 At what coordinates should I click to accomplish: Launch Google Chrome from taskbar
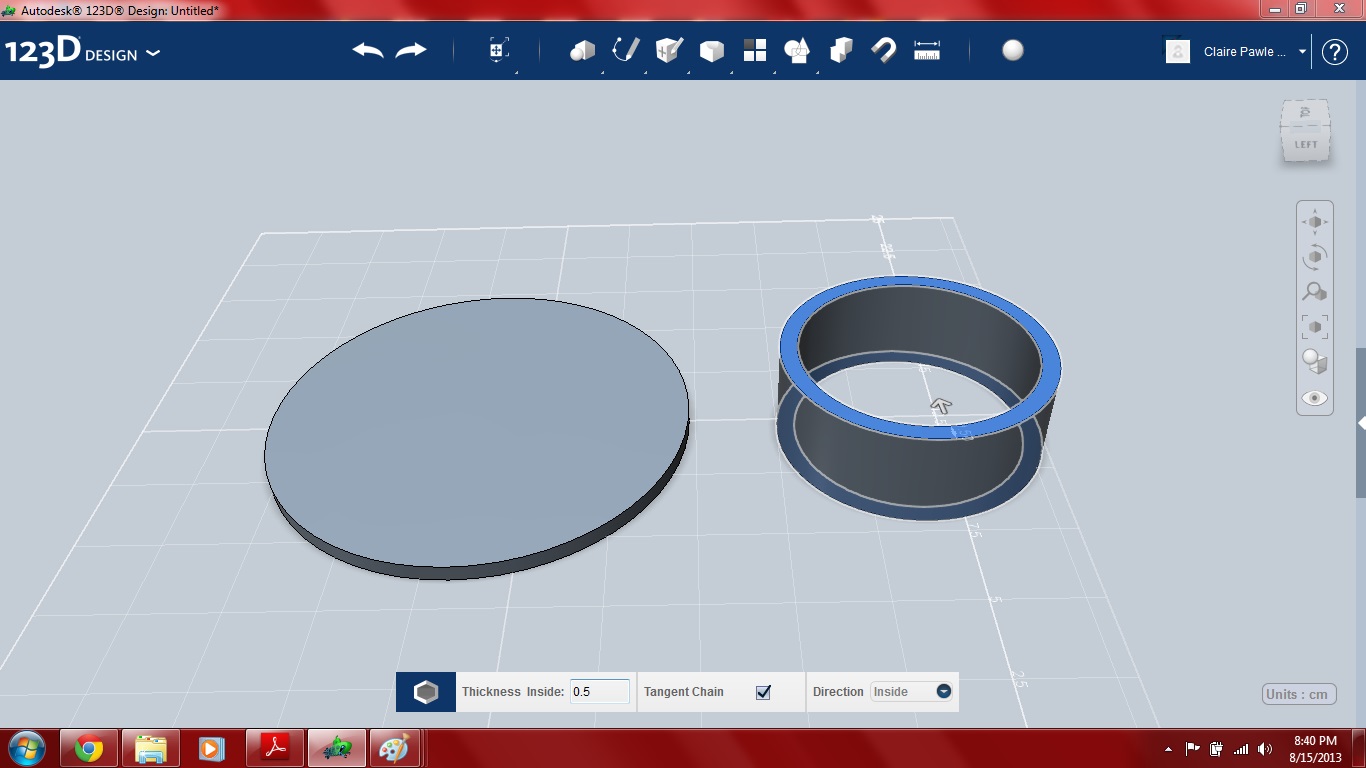pos(89,748)
